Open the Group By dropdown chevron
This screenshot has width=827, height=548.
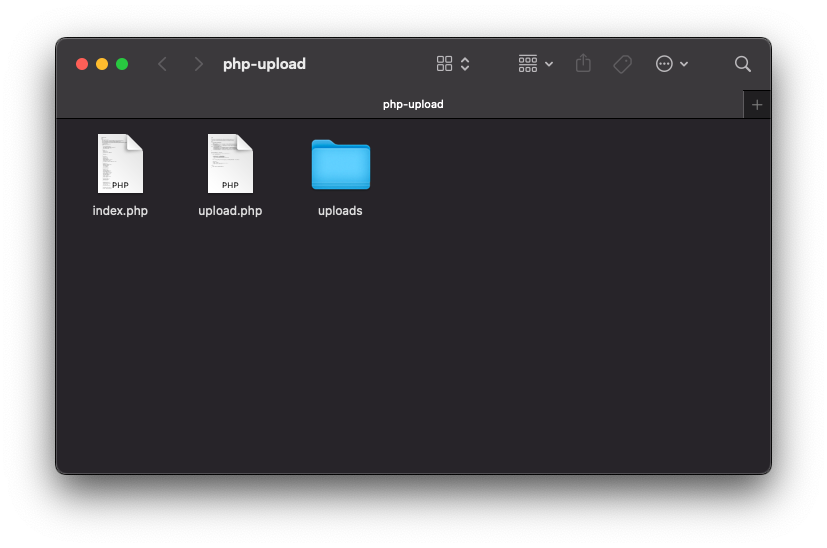point(549,64)
